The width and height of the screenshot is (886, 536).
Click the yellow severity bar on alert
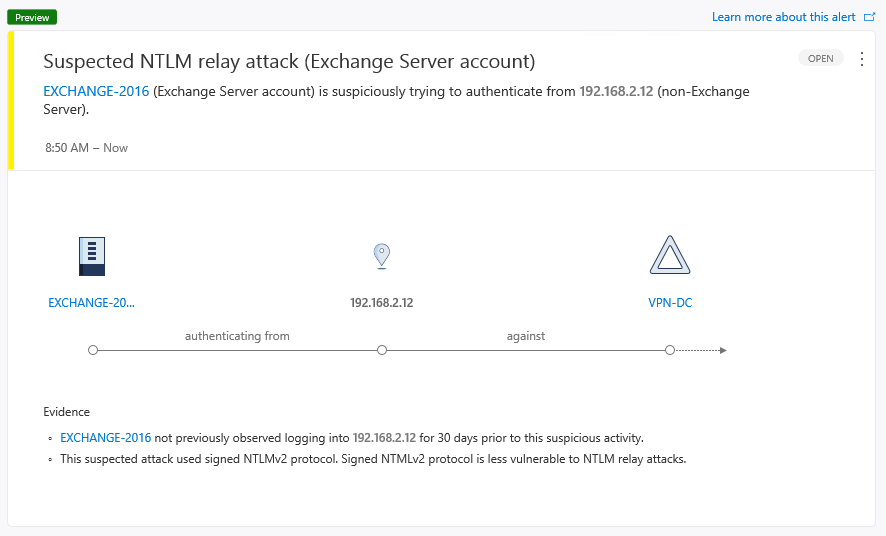pos(10,100)
